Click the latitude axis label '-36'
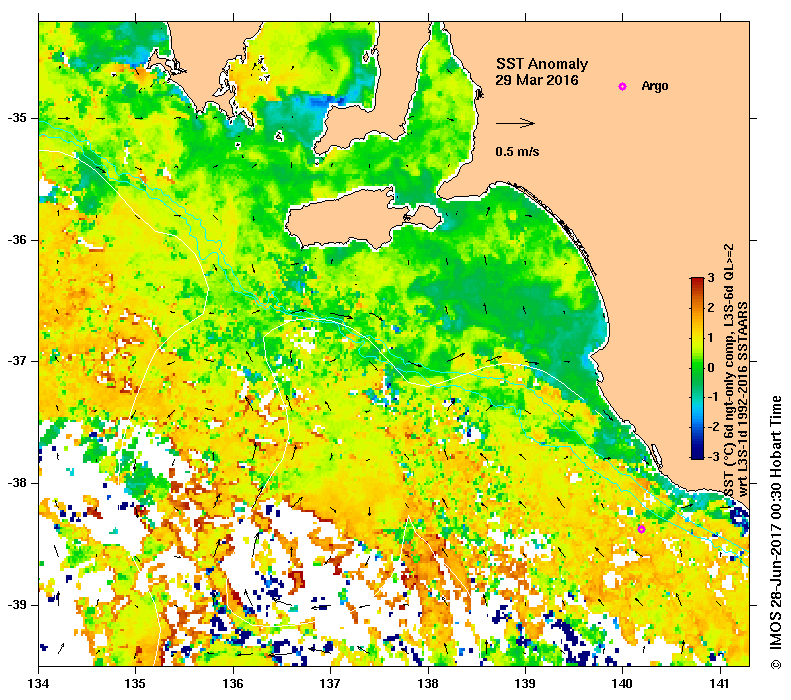The image size is (791, 700). coord(16,240)
